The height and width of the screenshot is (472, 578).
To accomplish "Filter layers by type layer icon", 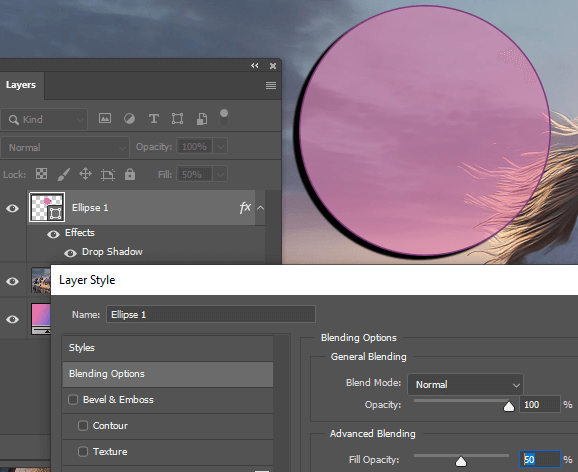I will point(154,119).
